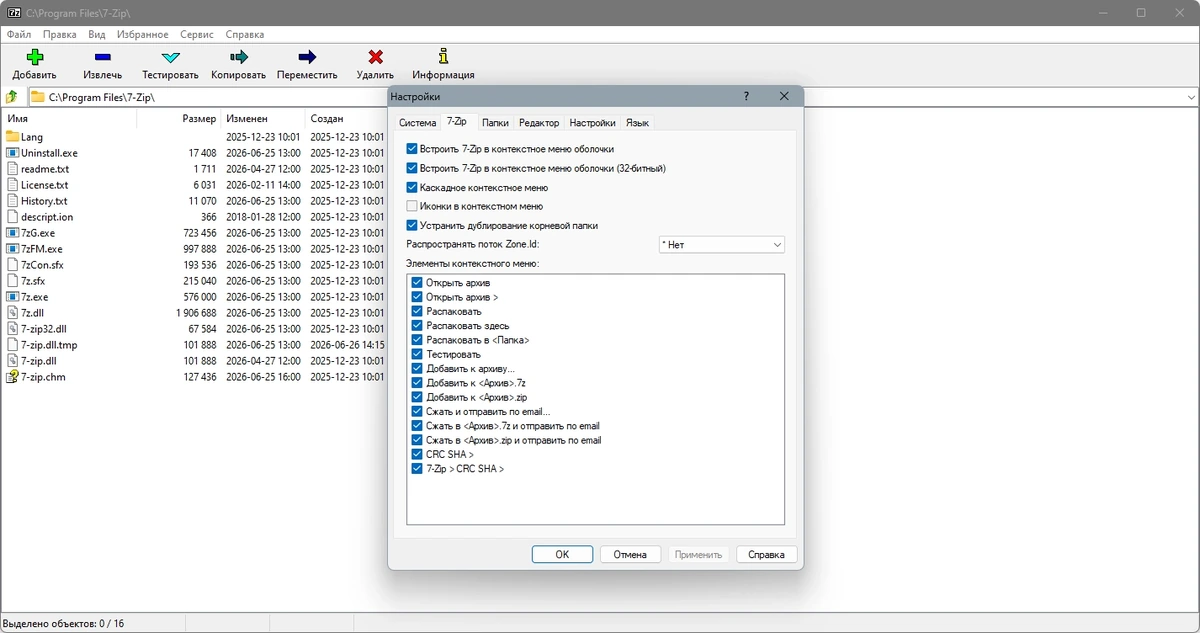Select the License.txt file icon

pos(13,185)
